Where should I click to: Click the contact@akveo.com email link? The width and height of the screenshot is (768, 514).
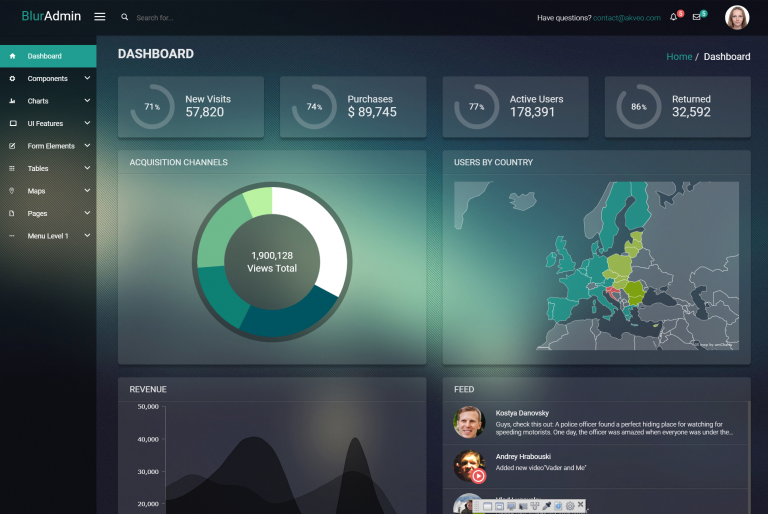coord(626,18)
